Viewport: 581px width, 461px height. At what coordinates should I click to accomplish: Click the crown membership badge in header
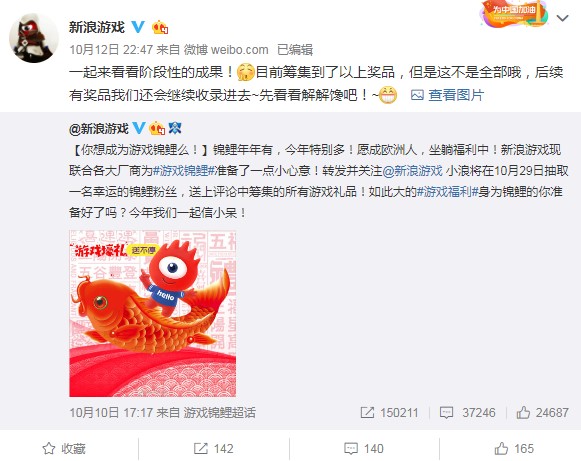pyautogui.click(x=160, y=27)
